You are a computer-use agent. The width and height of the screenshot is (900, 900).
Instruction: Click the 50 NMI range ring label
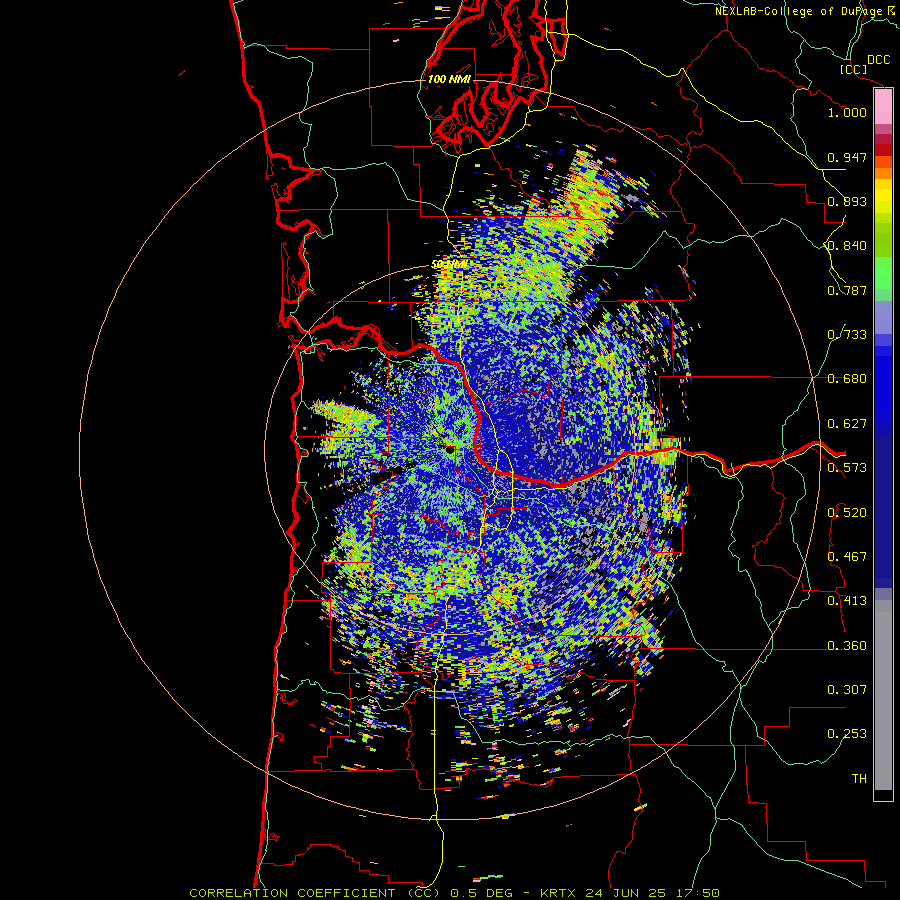click(x=449, y=265)
